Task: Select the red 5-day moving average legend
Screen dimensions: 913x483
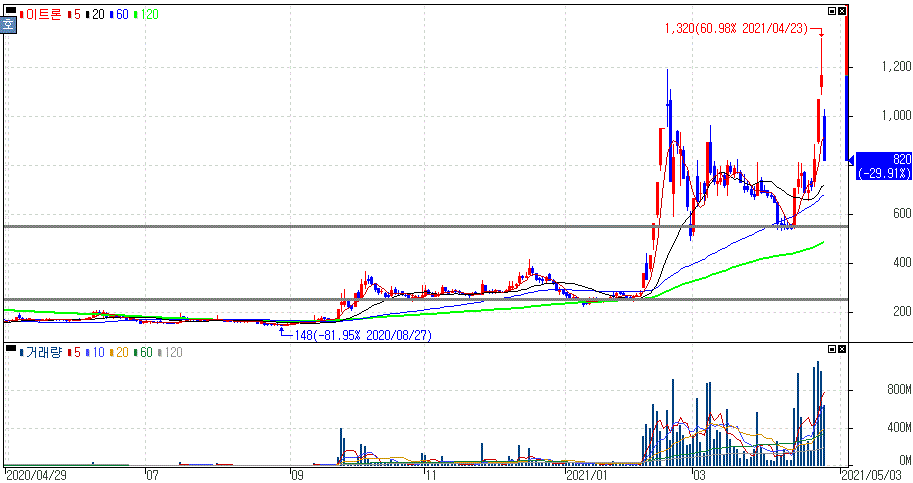Action: [x=74, y=15]
